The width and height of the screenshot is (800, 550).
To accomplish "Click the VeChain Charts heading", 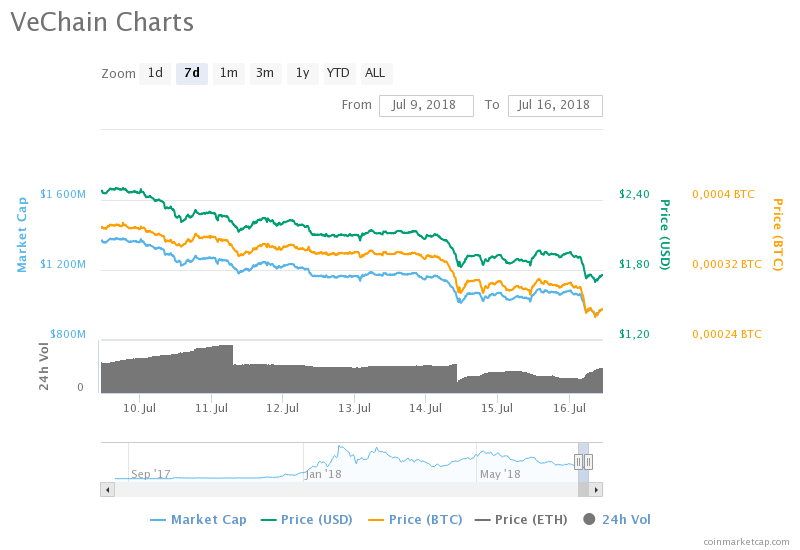I will pyautogui.click(x=102, y=22).
